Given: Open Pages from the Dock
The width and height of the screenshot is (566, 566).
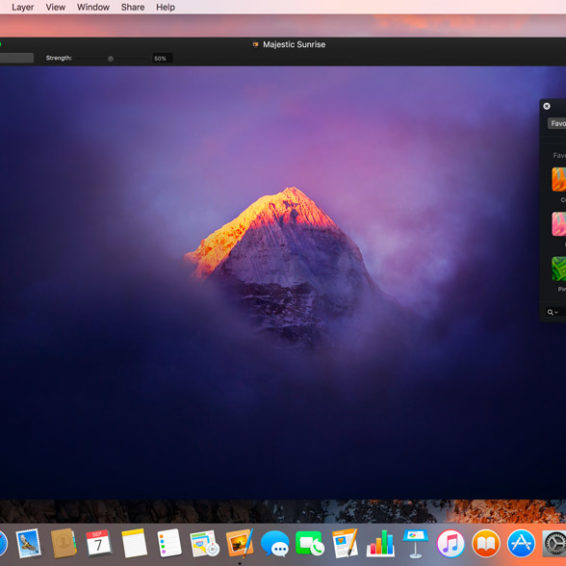Looking at the screenshot, I should click(345, 543).
